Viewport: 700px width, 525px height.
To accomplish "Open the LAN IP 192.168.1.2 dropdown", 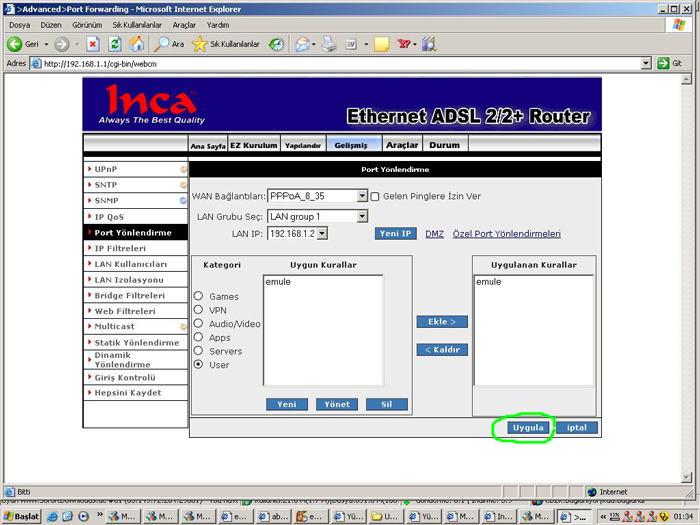I will tap(297, 233).
